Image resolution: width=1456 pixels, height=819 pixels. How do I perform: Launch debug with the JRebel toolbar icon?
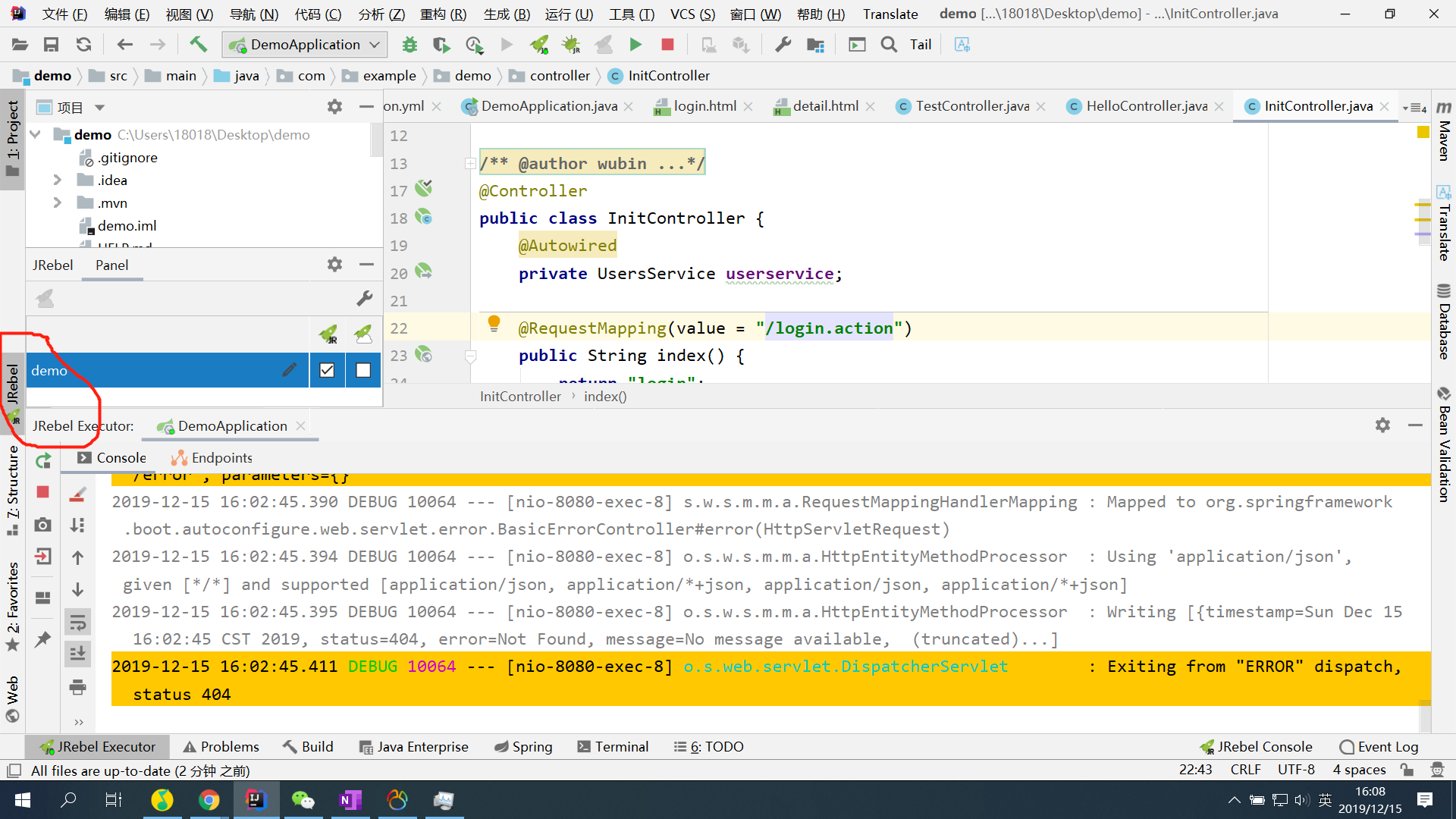[x=571, y=45]
